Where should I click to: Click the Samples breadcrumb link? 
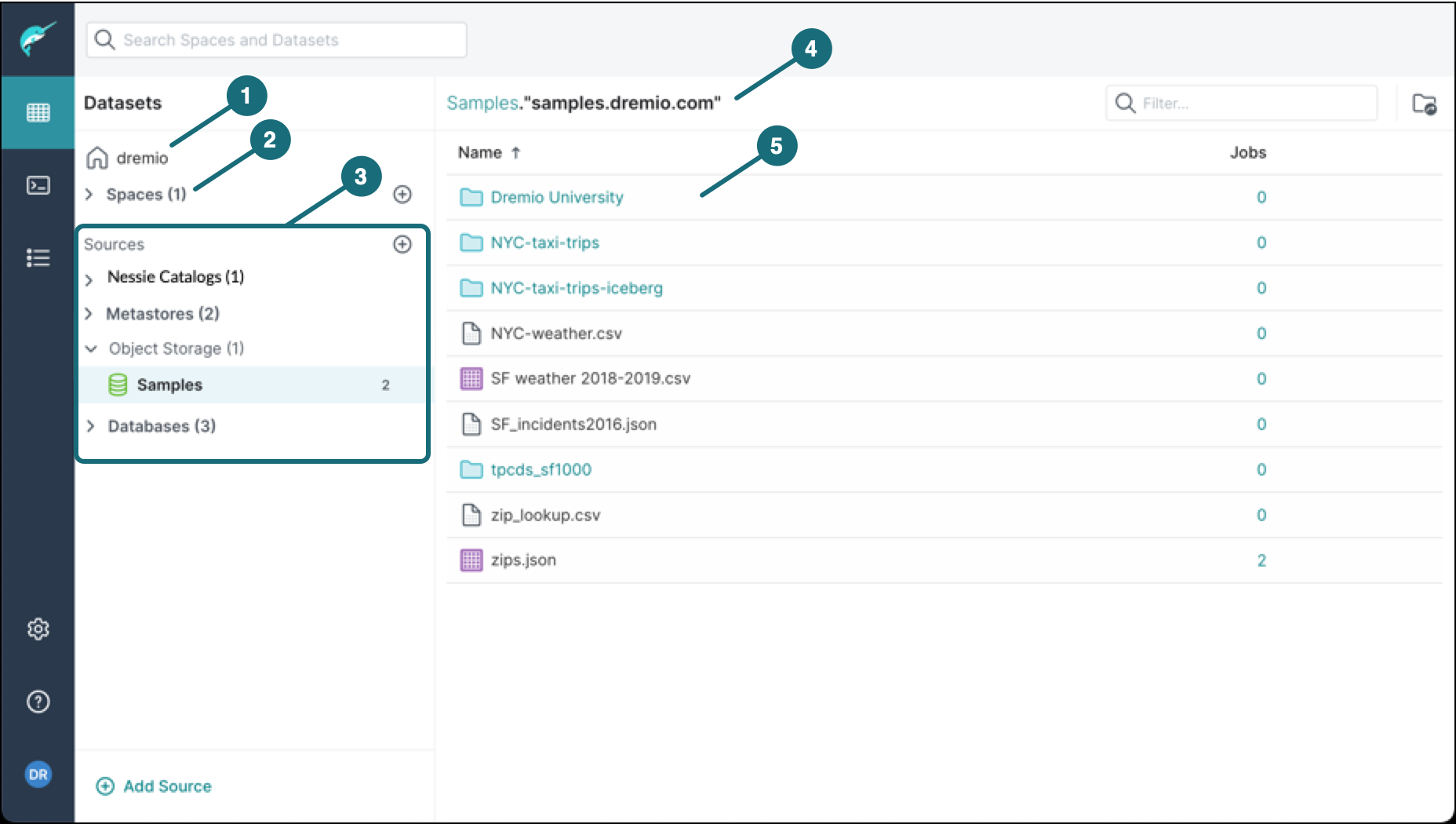point(482,102)
